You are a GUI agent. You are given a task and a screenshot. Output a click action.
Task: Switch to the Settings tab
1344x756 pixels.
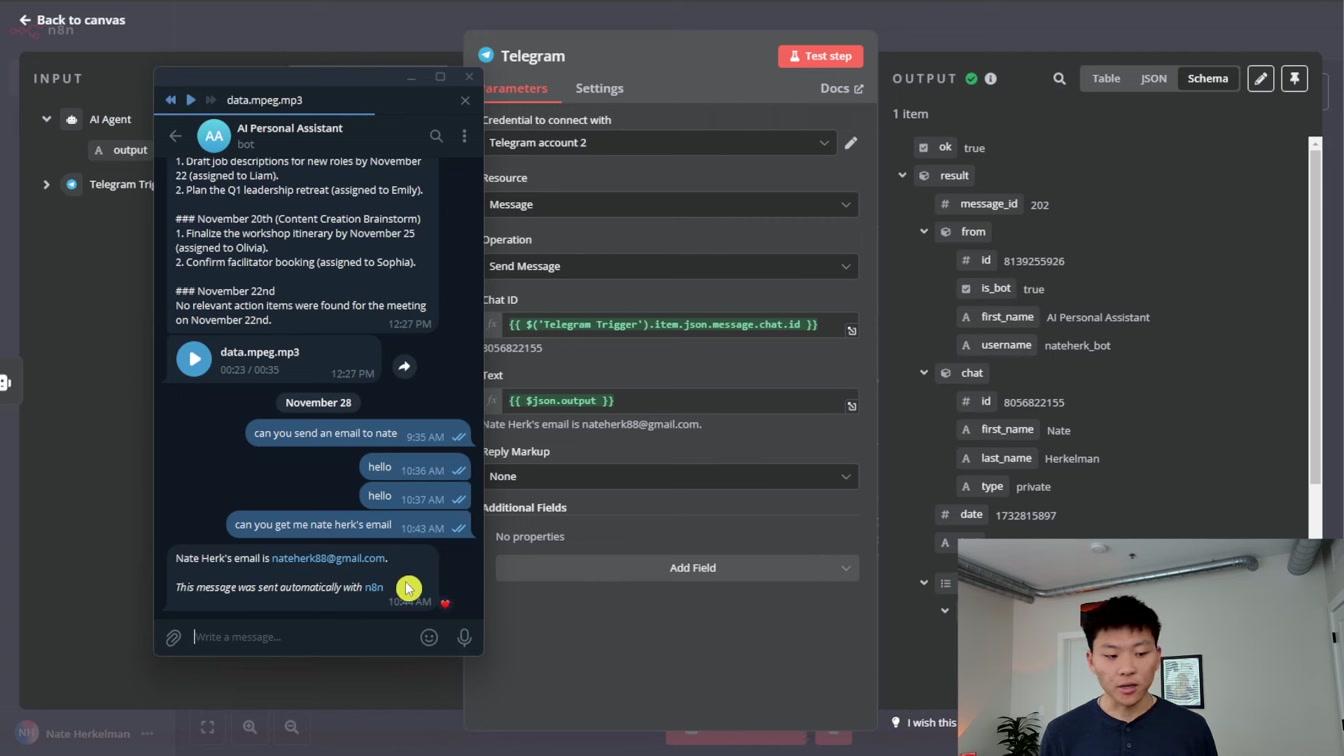pyautogui.click(x=599, y=88)
